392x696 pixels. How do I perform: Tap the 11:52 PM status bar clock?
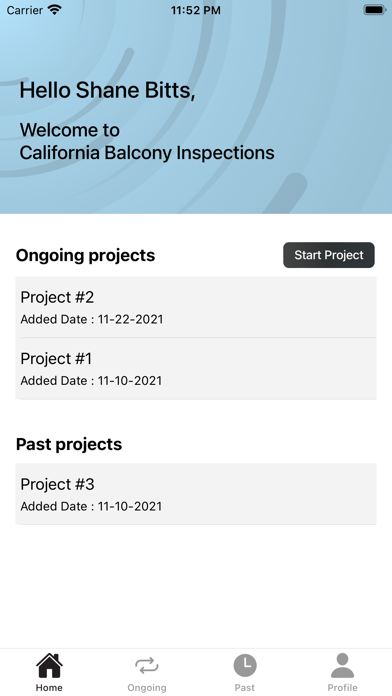[x=196, y=10]
